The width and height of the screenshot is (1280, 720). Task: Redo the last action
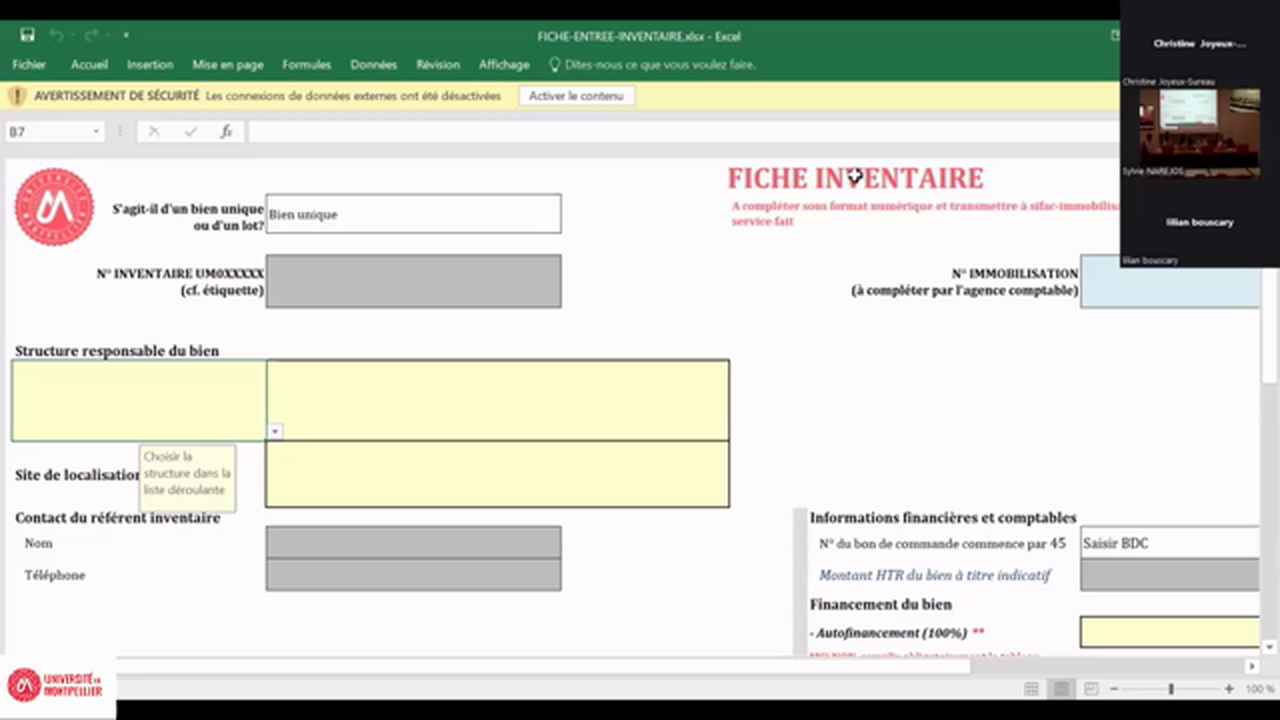pyautogui.click(x=90, y=35)
